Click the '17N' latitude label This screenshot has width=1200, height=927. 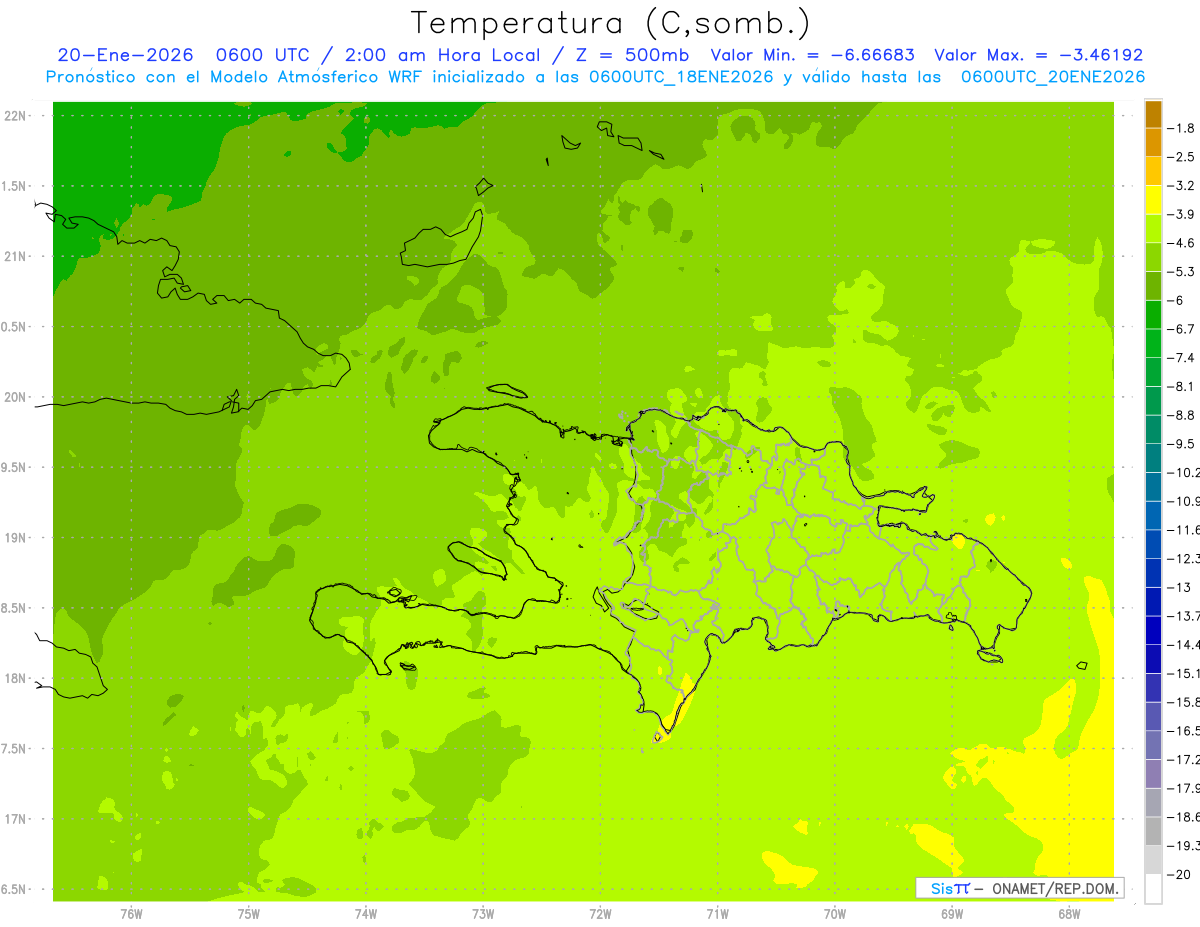(x=15, y=820)
